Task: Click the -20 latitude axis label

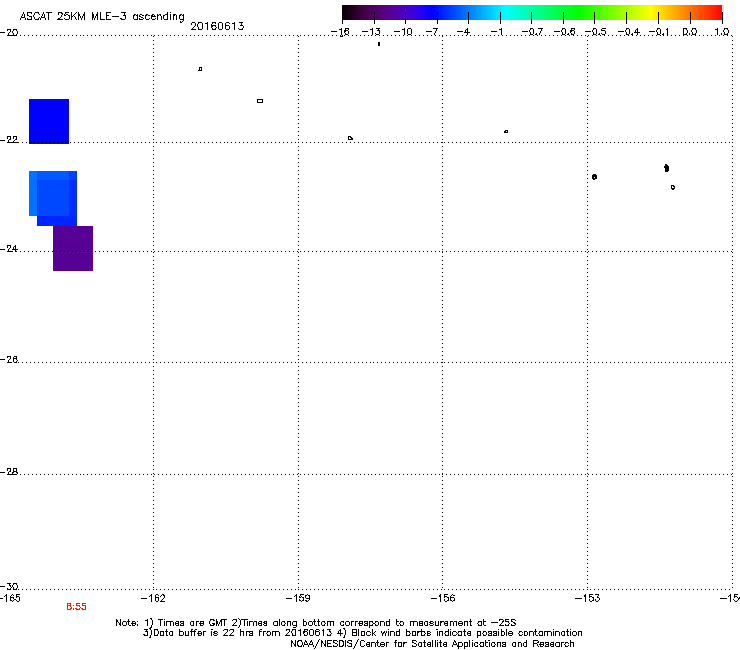Action: [9, 33]
